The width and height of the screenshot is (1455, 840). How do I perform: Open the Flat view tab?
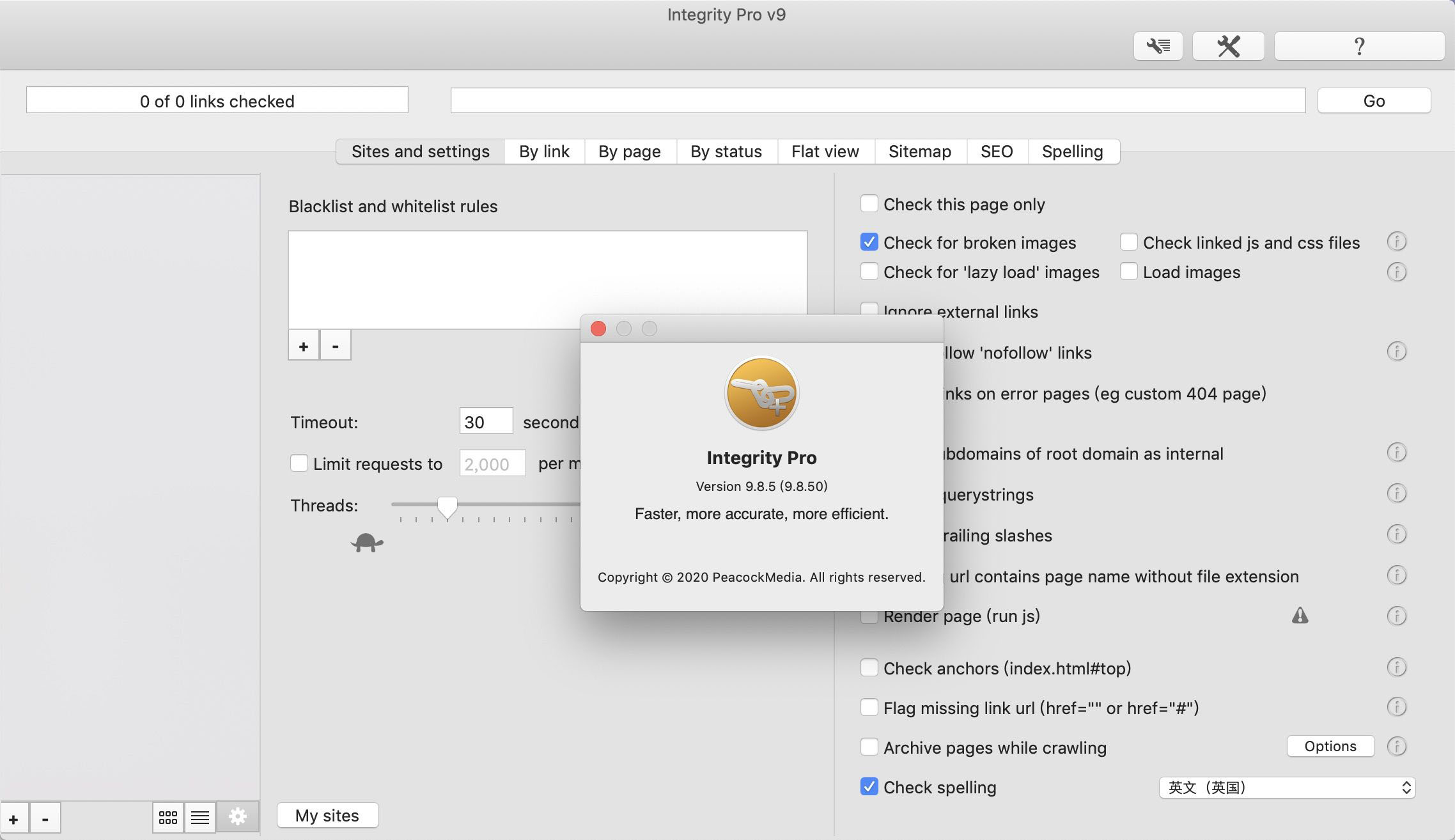(x=825, y=152)
